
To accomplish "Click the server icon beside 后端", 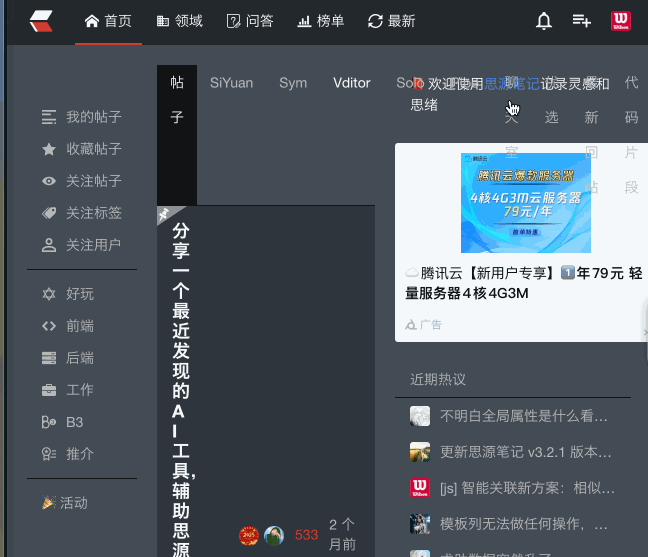I will (x=49, y=358).
